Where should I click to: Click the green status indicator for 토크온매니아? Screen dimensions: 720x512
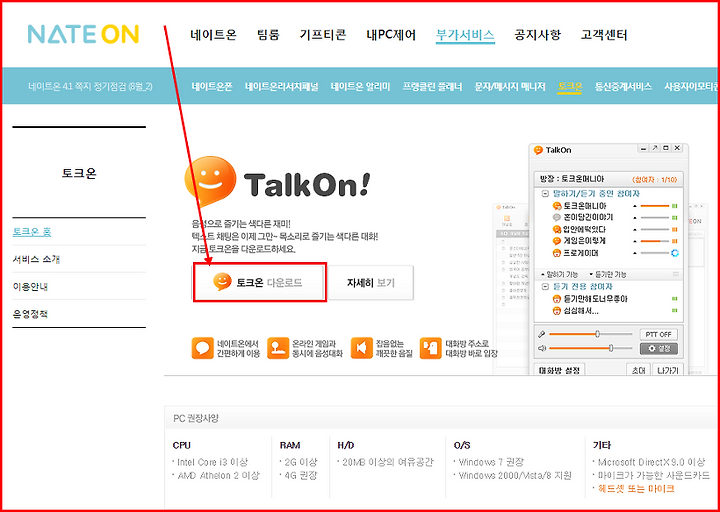[x=675, y=206]
